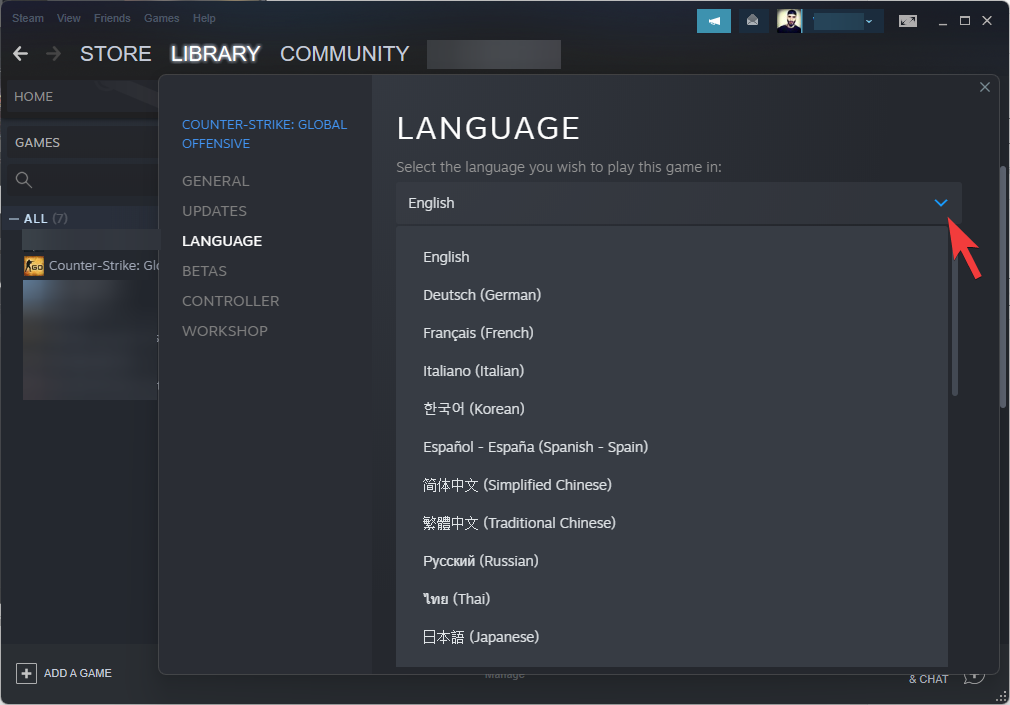
Task: Click the language list scrollbar thumb
Action: click(x=955, y=313)
